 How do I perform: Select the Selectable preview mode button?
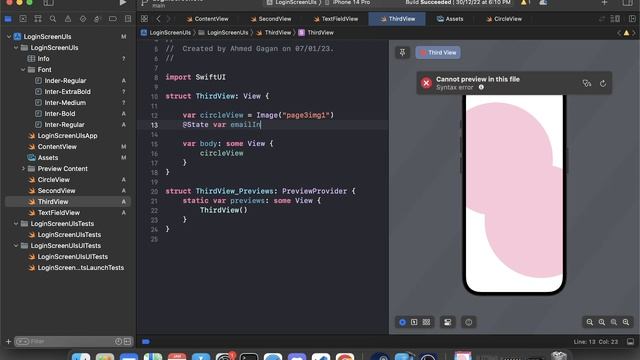point(414,322)
